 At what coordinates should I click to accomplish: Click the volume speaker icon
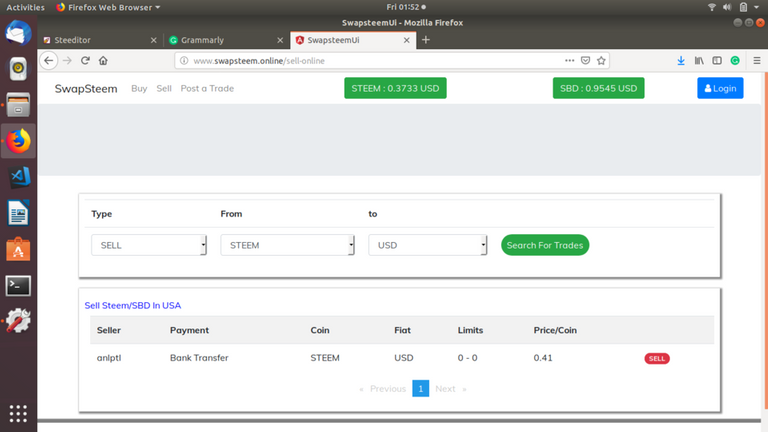727,7
